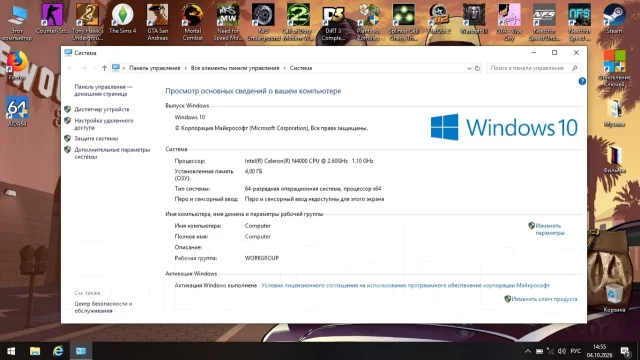
Task: Launch Internet Explorer from the taskbar
Action: pos(58,351)
